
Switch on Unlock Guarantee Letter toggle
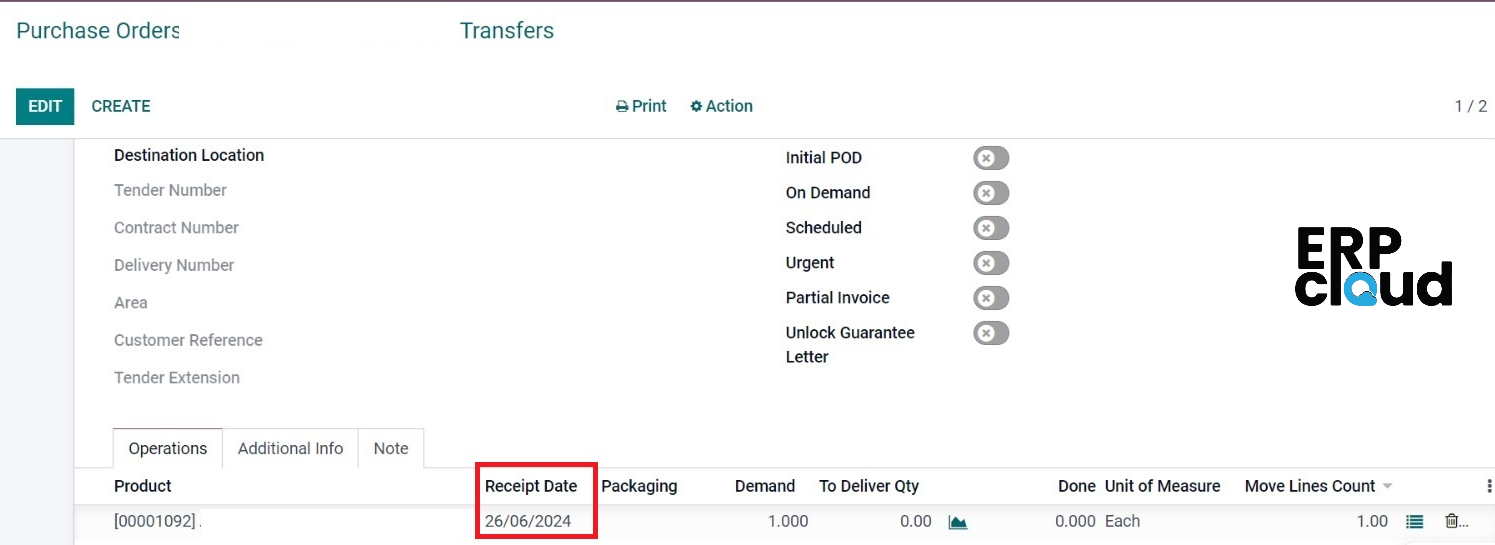tap(991, 333)
